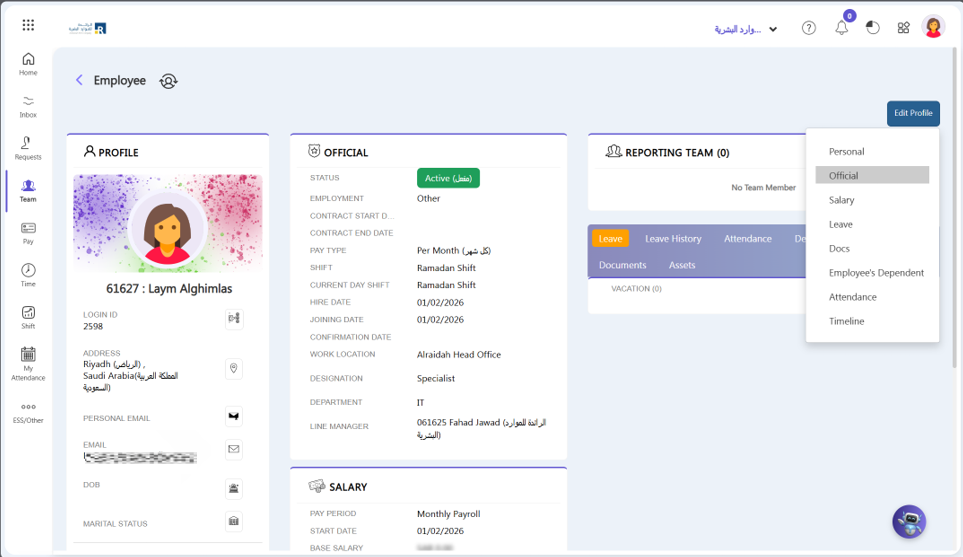This screenshot has height=557, width=963.
Task: Open the user avatar menu
Action: point(933,27)
